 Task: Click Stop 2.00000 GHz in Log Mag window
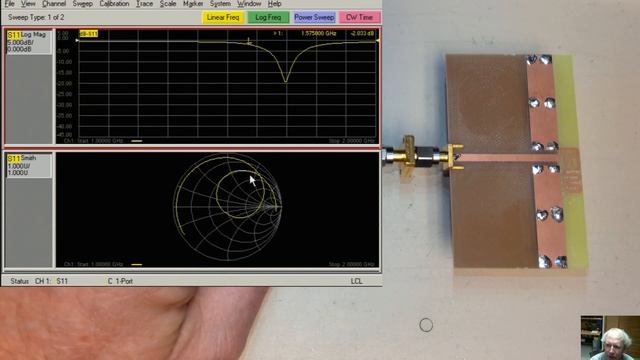[x=351, y=141]
